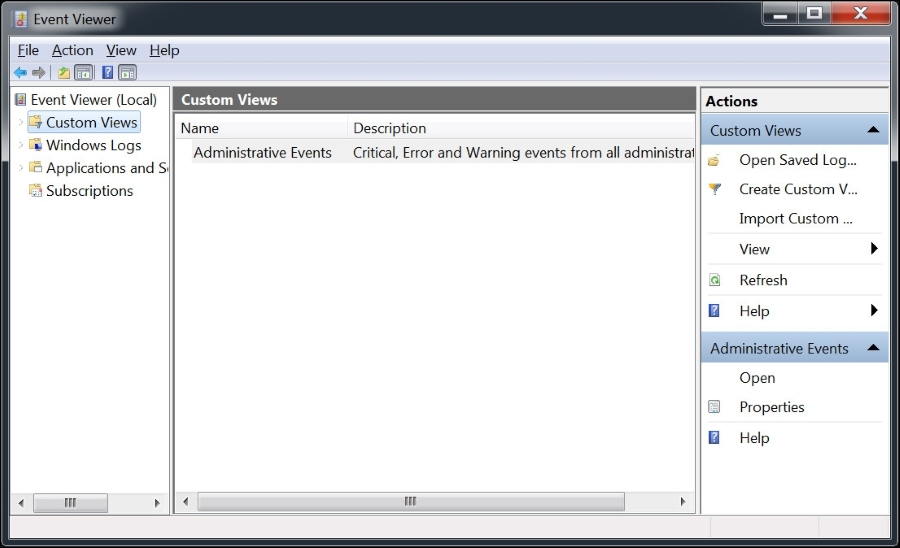
Task: Click Help icon under Administrative Events actions
Action: click(x=714, y=437)
